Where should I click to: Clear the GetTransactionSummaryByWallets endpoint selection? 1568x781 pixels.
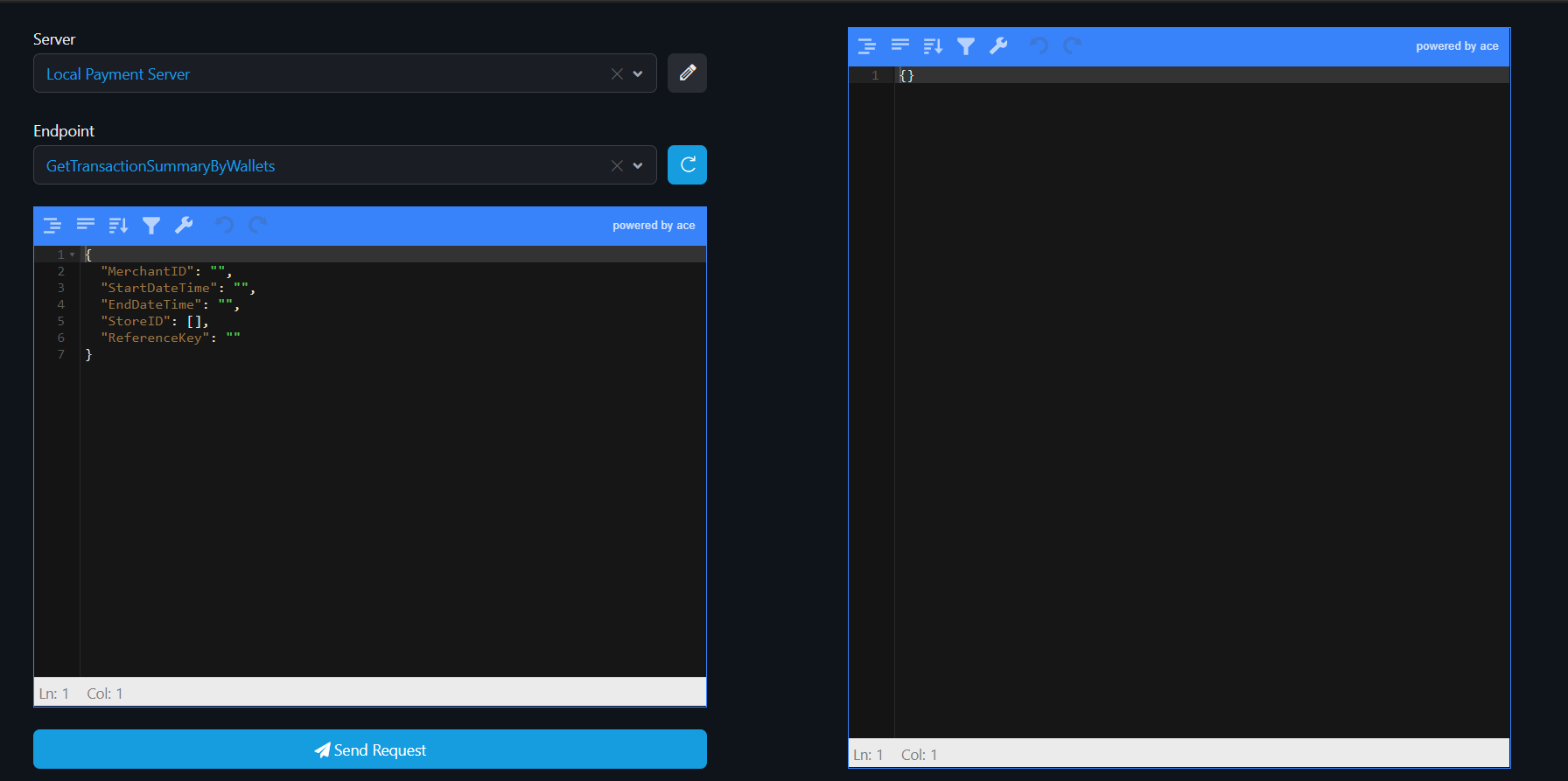617,166
